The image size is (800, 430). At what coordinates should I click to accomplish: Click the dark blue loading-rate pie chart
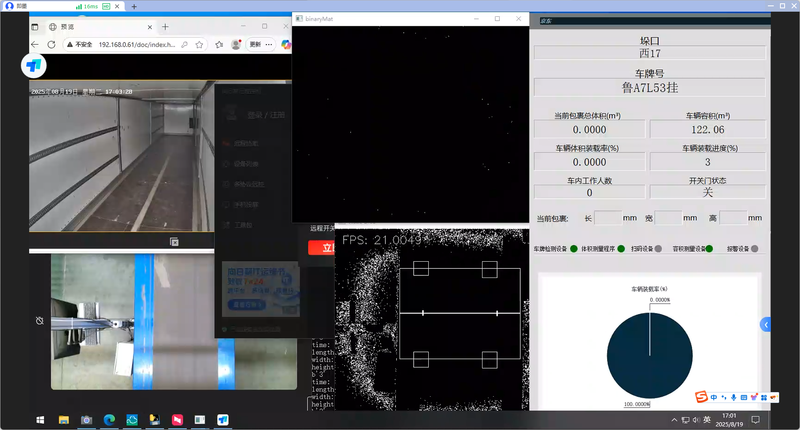(x=649, y=356)
